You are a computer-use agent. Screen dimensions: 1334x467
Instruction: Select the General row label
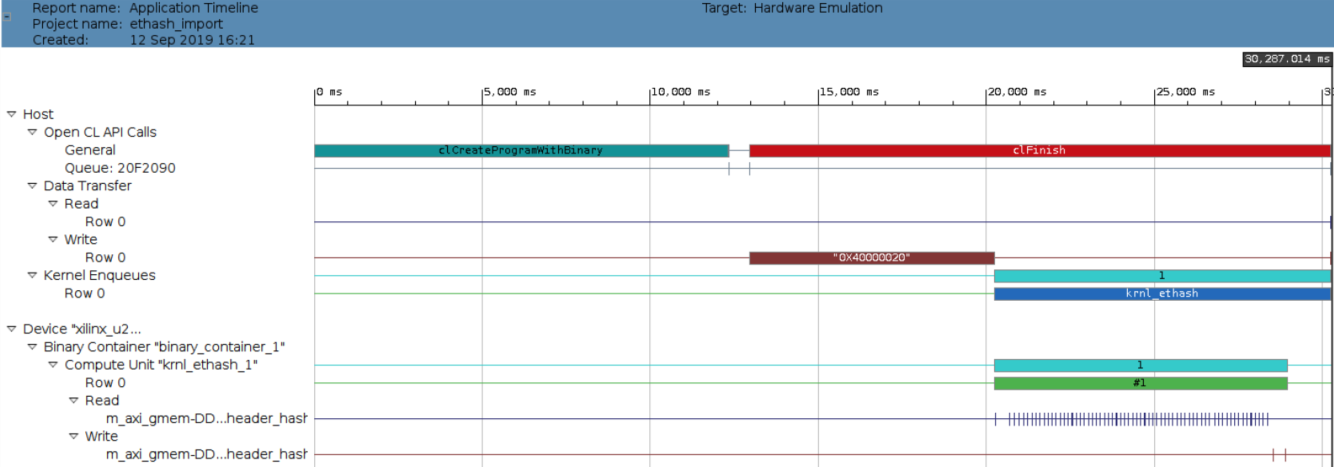(90, 151)
